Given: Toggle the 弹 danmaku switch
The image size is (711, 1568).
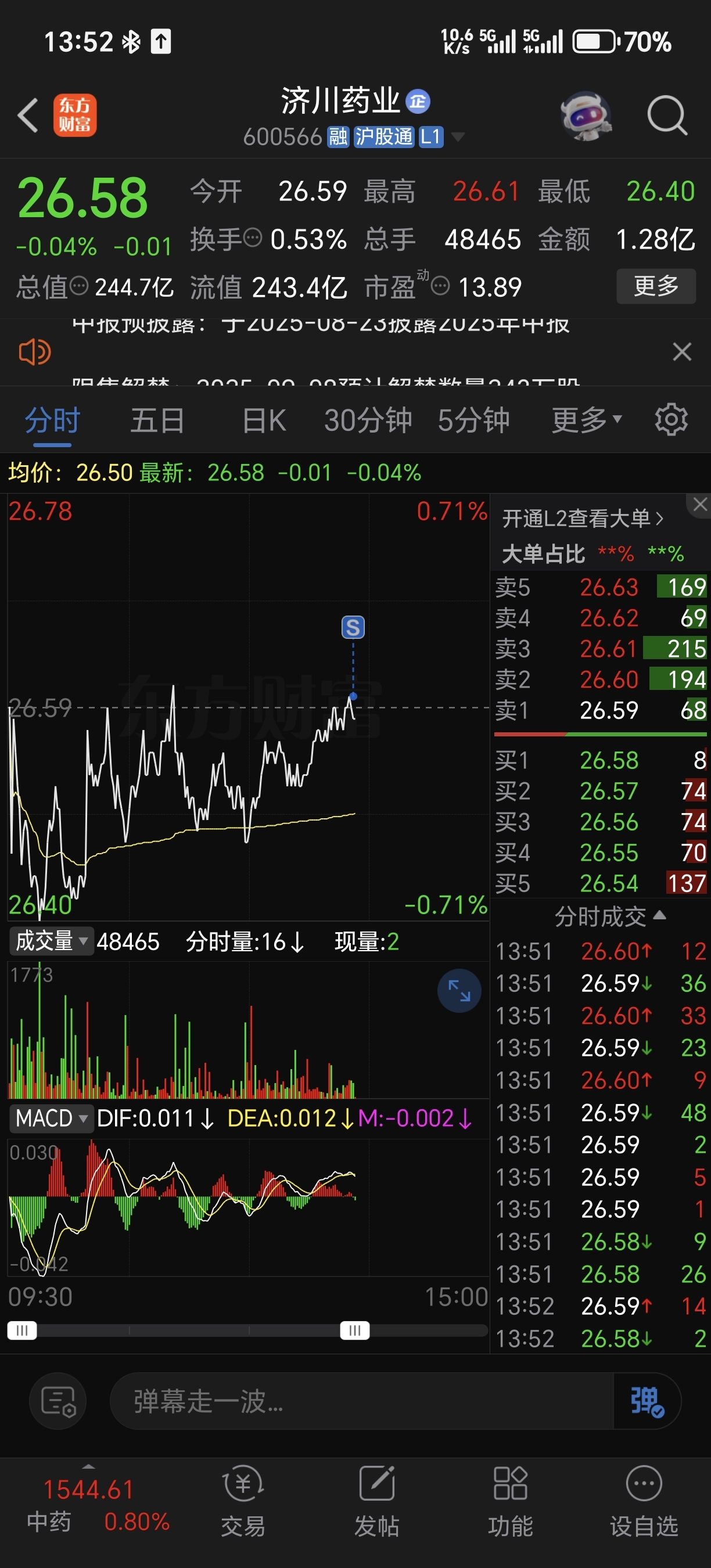Looking at the screenshot, I should tap(647, 1401).
